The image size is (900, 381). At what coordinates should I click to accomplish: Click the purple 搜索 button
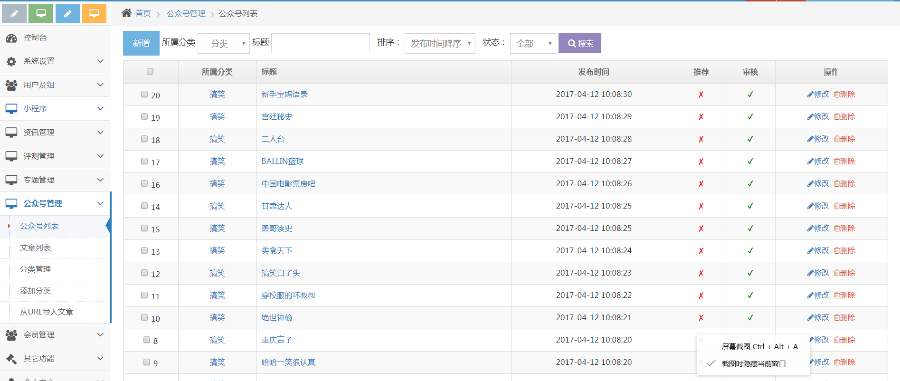pyautogui.click(x=580, y=43)
